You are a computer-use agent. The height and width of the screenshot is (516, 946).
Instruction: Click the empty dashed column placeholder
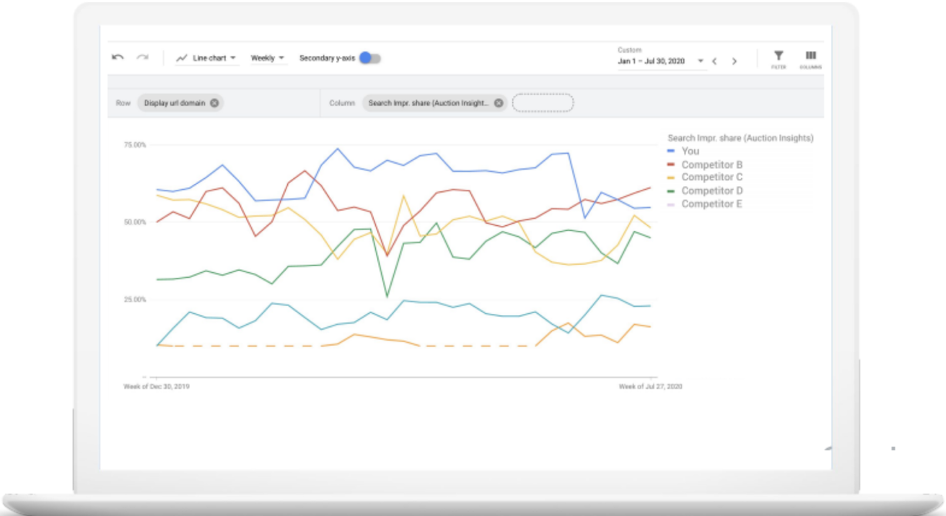coord(543,103)
